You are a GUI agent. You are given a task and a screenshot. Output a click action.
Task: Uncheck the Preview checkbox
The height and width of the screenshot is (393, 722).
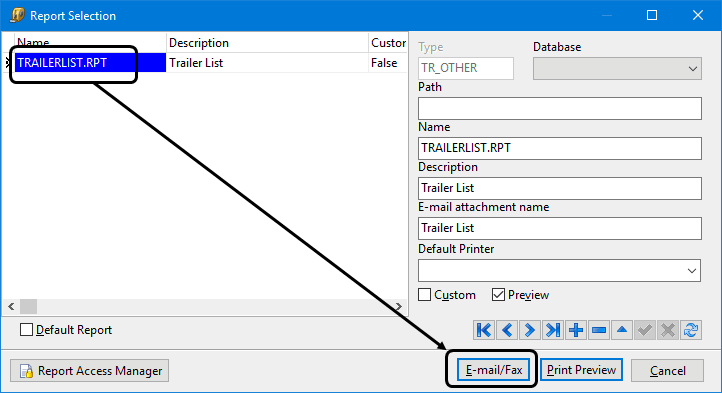pos(498,294)
